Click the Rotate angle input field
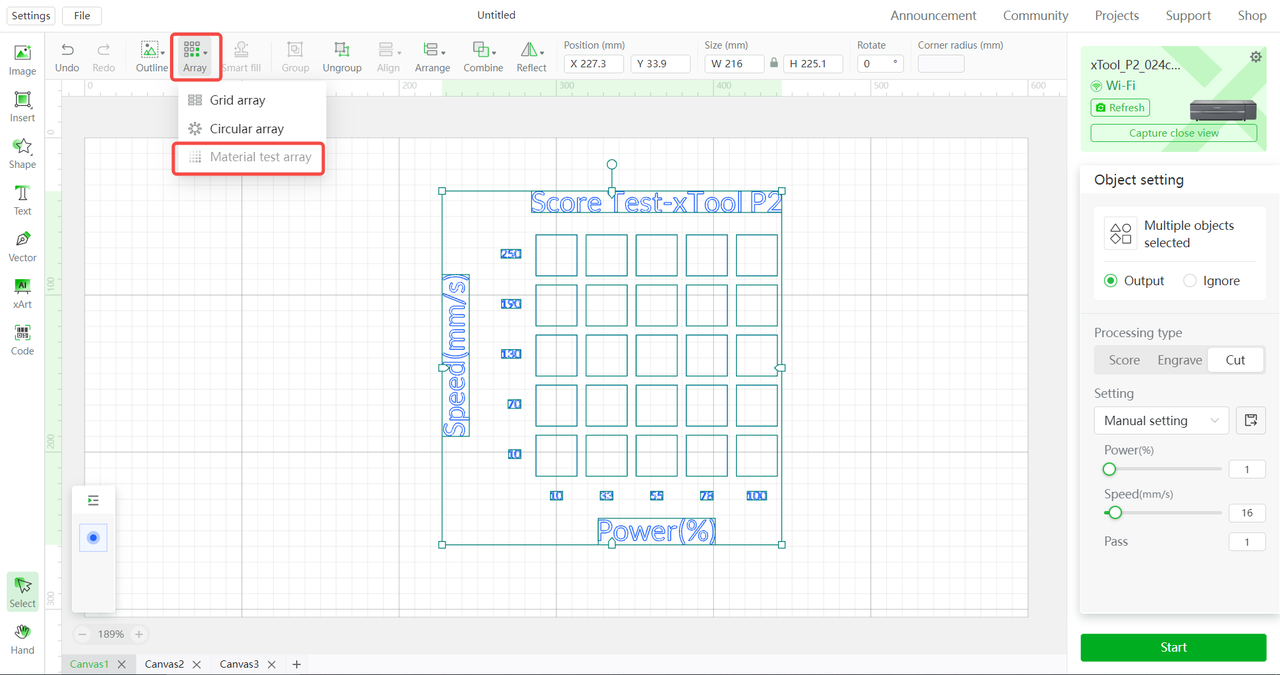The image size is (1280, 675). 881,63
